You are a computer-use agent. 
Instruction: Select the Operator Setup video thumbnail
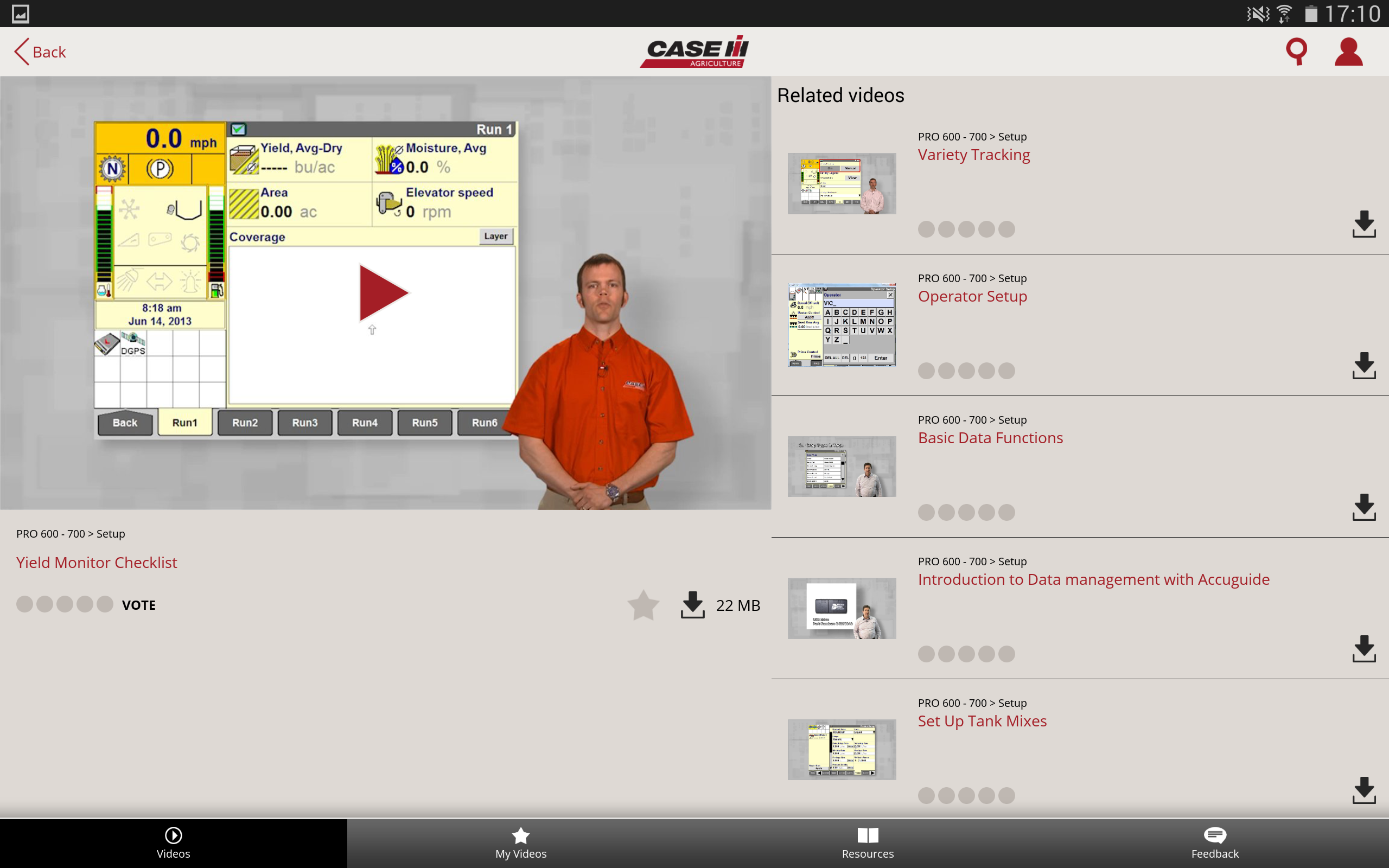(842, 325)
